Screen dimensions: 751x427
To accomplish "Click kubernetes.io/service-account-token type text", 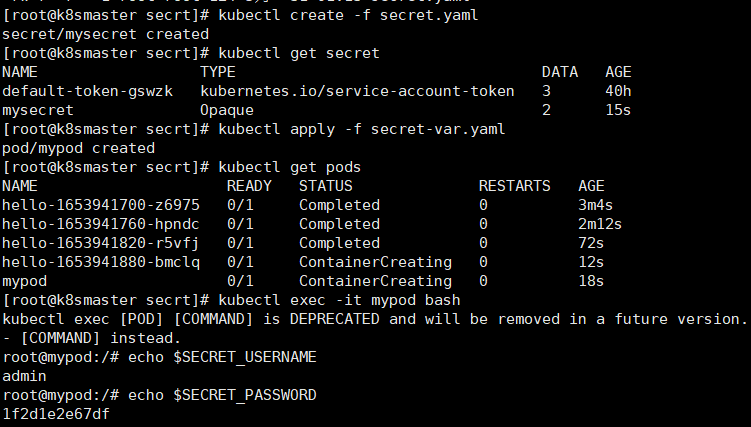I will click(x=357, y=91).
